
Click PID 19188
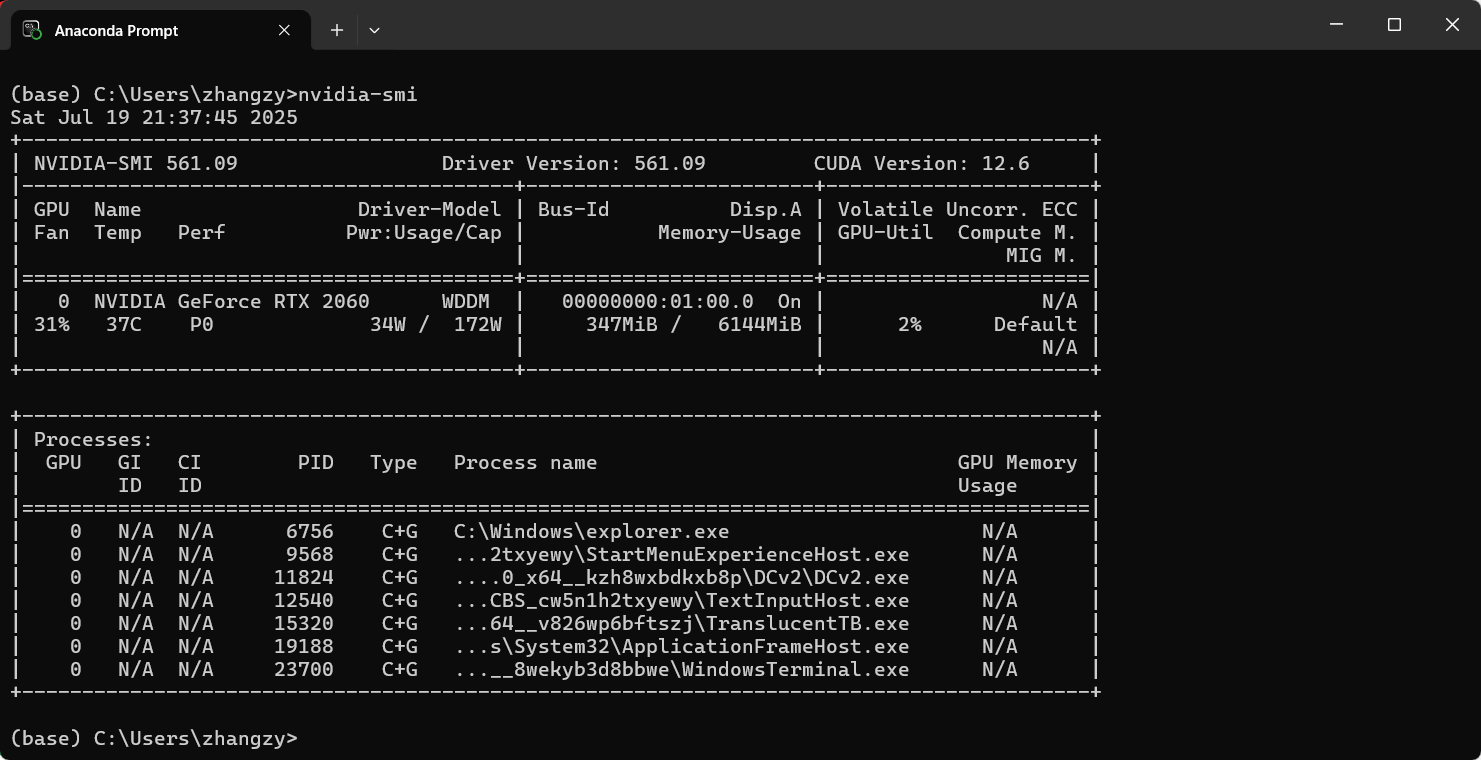304,646
